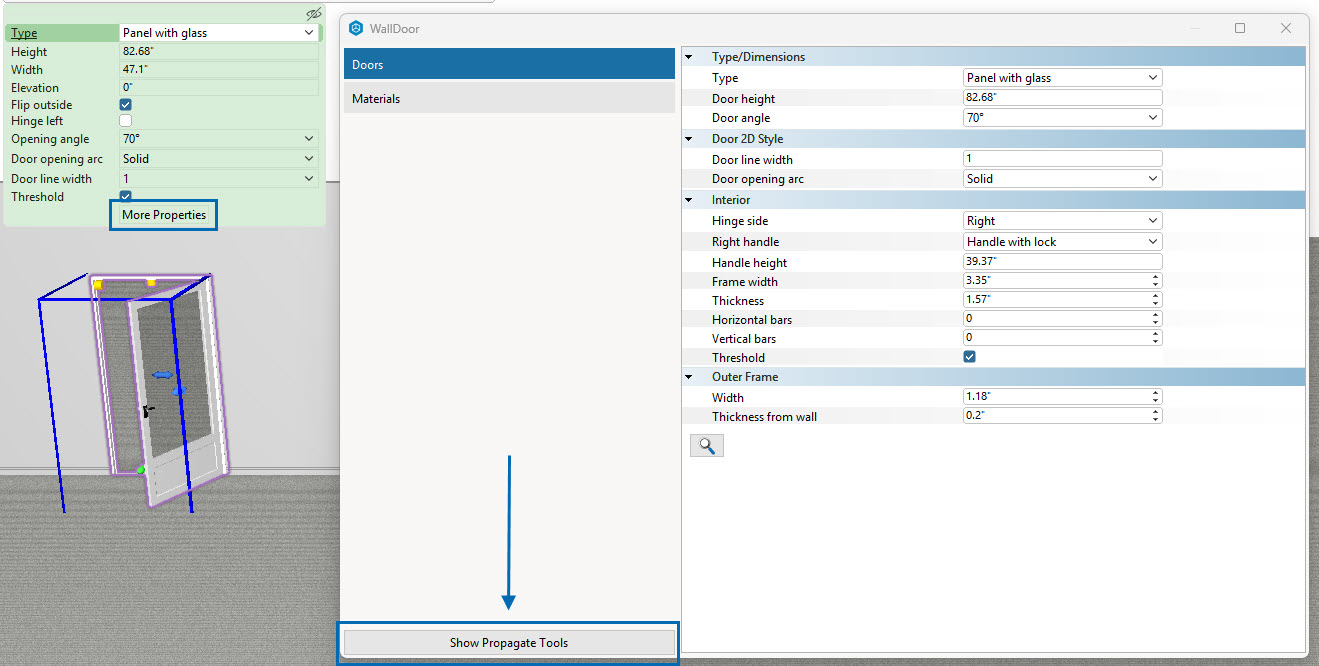Click the Door height input field
Viewport: 1319px width, 666px height.
(x=1063, y=98)
